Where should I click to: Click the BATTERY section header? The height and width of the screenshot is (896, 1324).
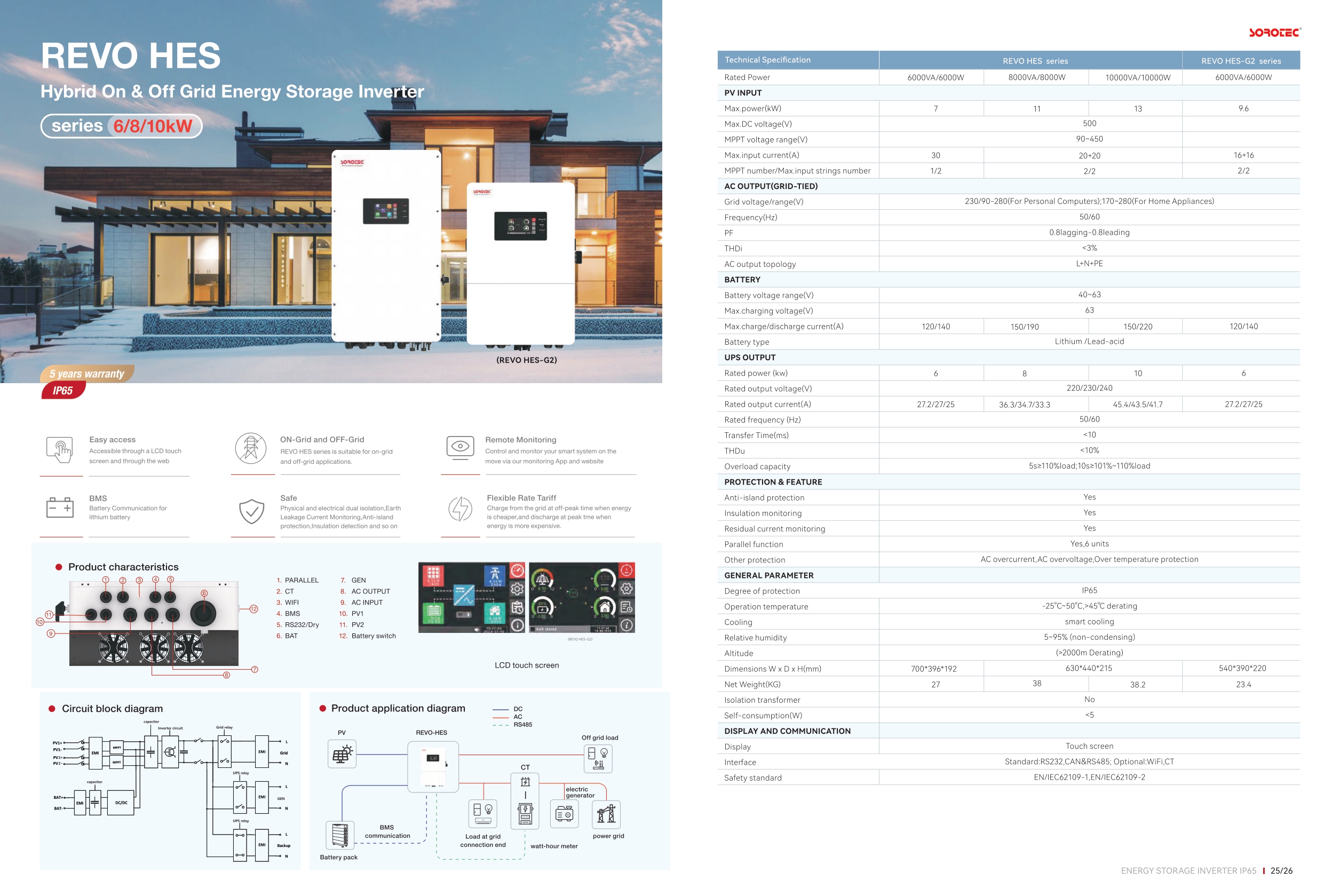1009,280
